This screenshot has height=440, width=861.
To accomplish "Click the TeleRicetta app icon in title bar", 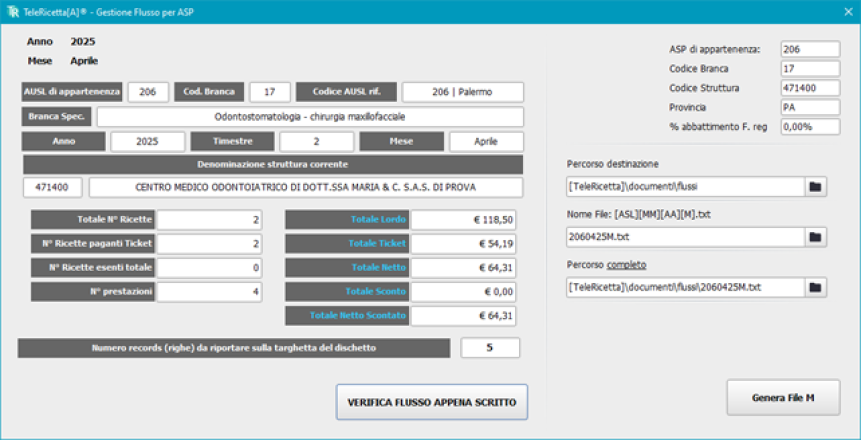I will 12,10.
